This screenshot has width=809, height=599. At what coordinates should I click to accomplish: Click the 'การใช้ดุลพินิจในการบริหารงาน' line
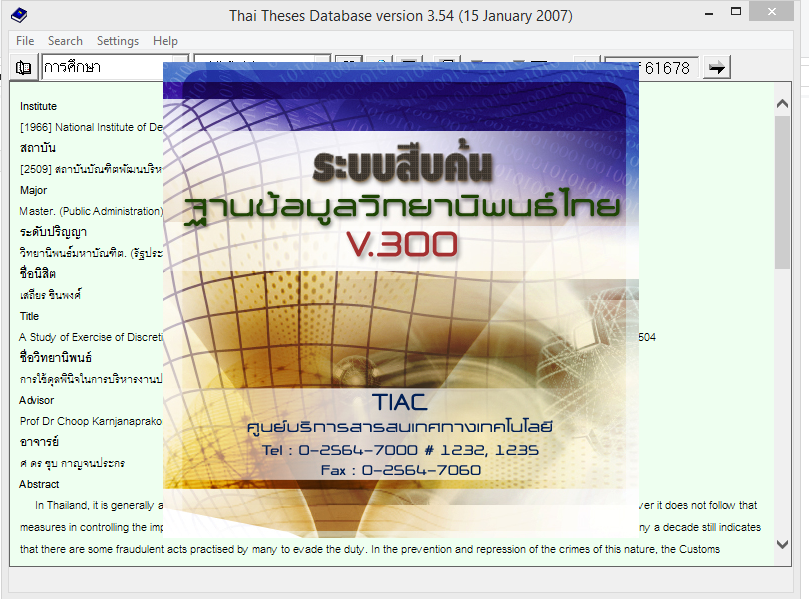91,379
